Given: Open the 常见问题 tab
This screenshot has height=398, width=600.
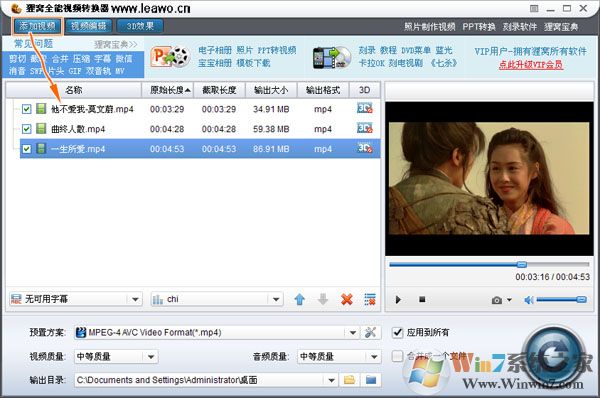Looking at the screenshot, I should click(x=33, y=44).
